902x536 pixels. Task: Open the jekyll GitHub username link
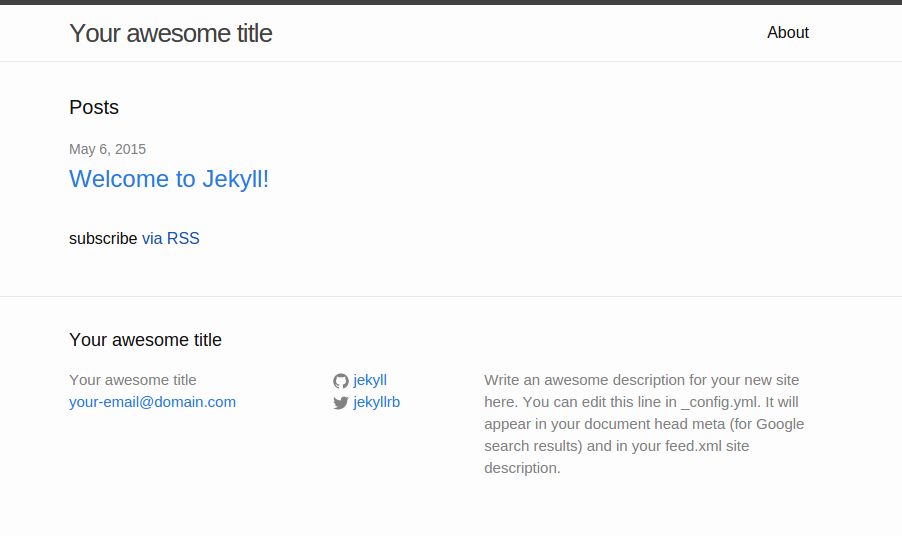coord(370,380)
